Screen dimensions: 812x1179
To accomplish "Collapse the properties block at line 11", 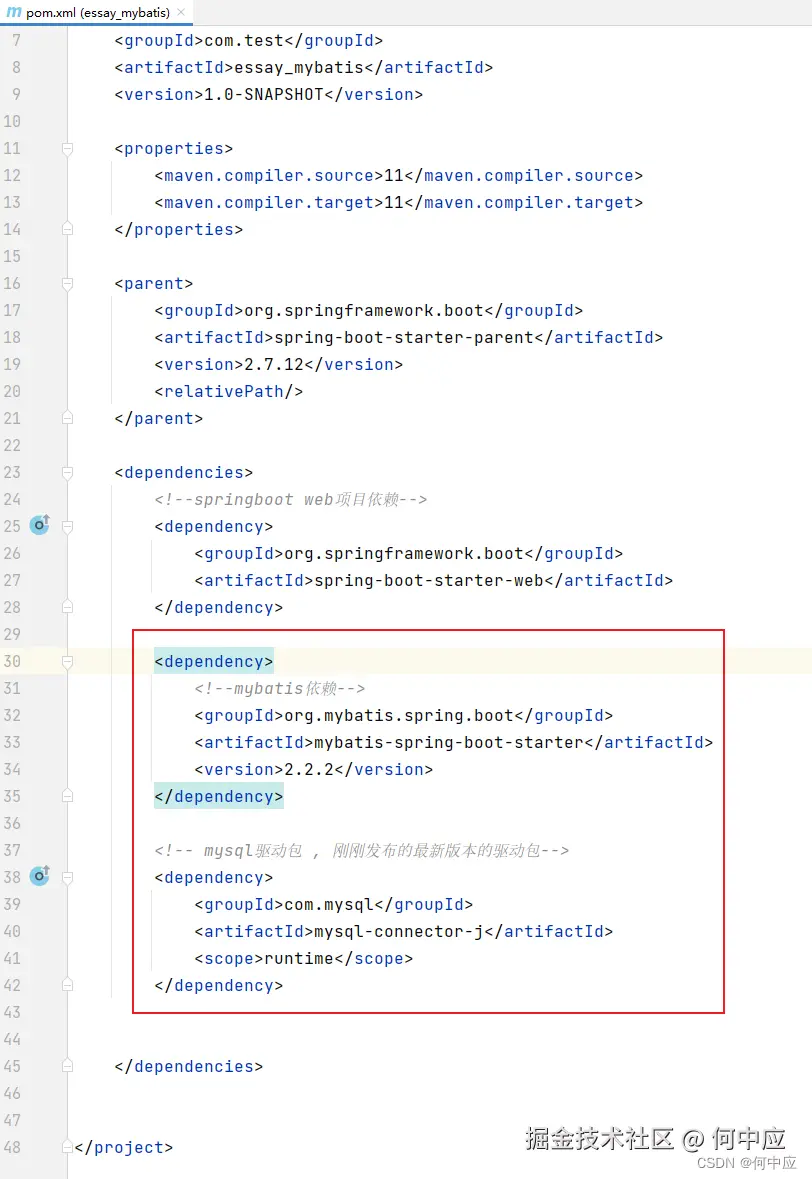I will pyautogui.click(x=68, y=148).
